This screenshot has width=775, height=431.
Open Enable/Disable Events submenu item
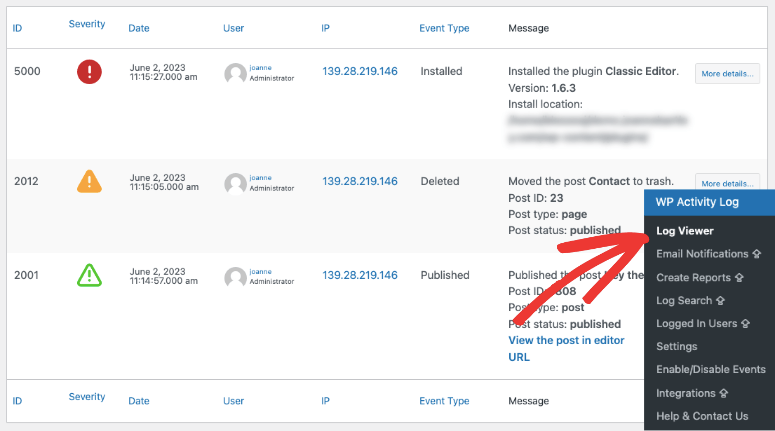711,369
